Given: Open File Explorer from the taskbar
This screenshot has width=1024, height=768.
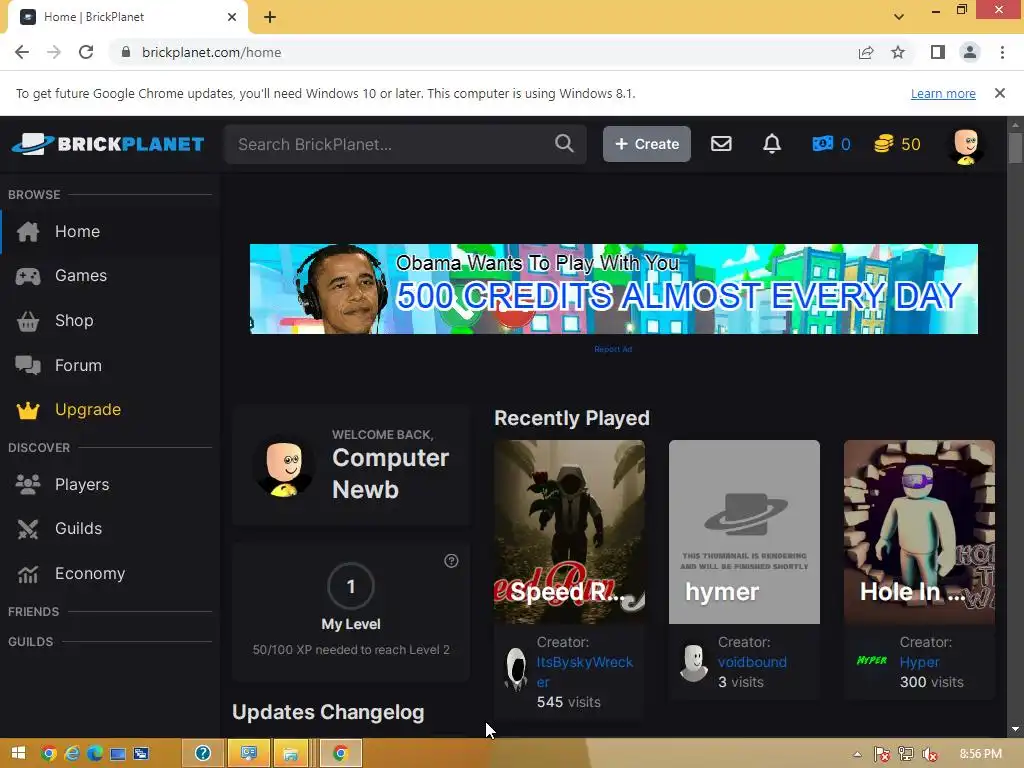Looking at the screenshot, I should [291, 753].
